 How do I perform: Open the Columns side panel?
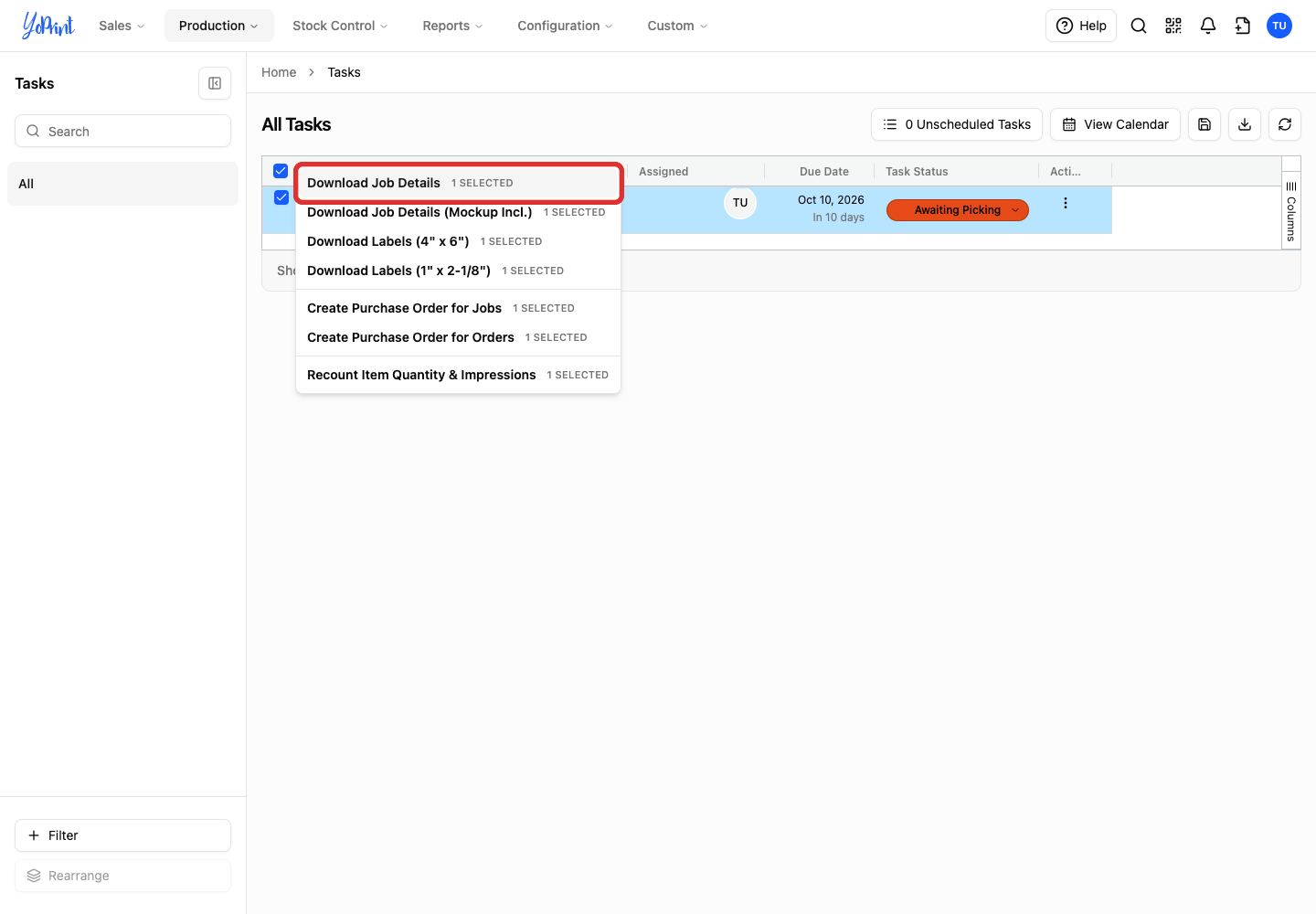(x=1291, y=210)
